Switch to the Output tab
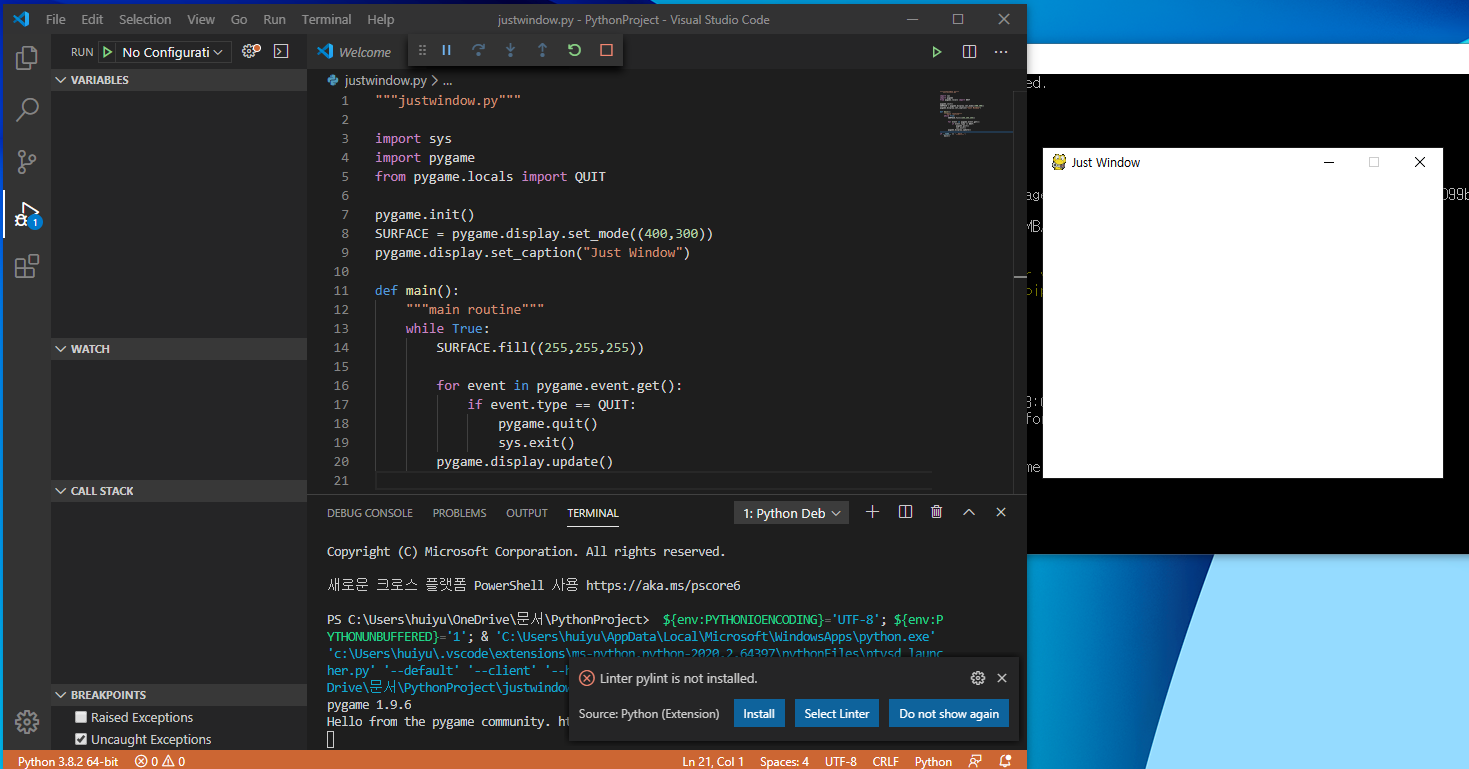 527,513
